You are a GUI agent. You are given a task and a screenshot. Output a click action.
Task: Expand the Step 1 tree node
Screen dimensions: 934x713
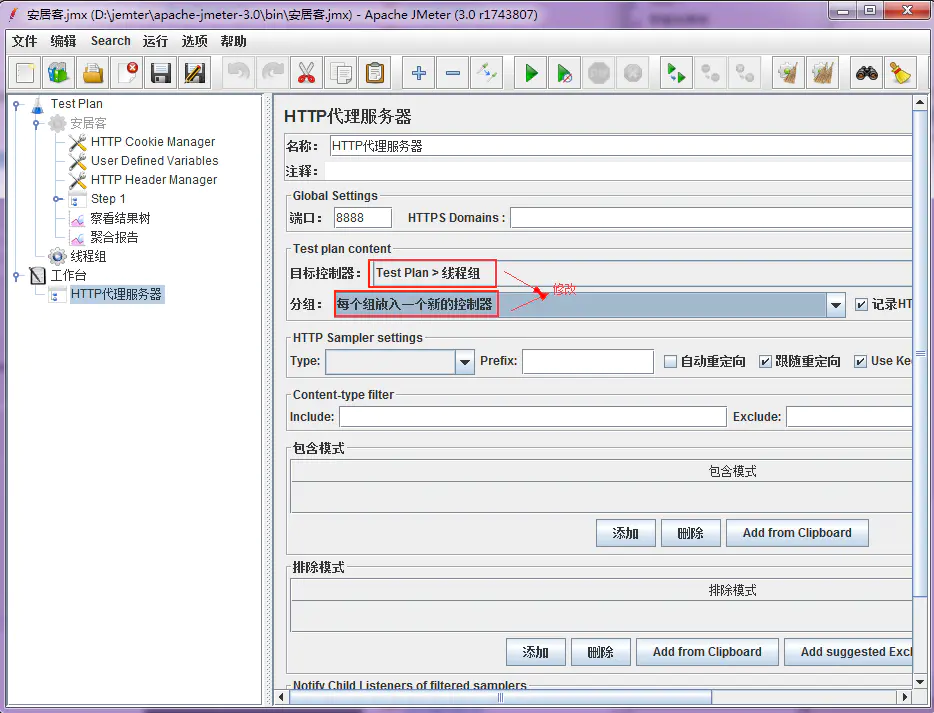click(57, 199)
